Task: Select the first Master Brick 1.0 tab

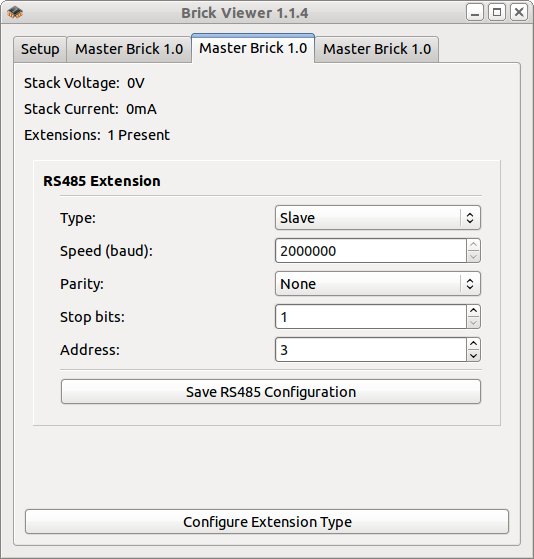Action: 129,49
